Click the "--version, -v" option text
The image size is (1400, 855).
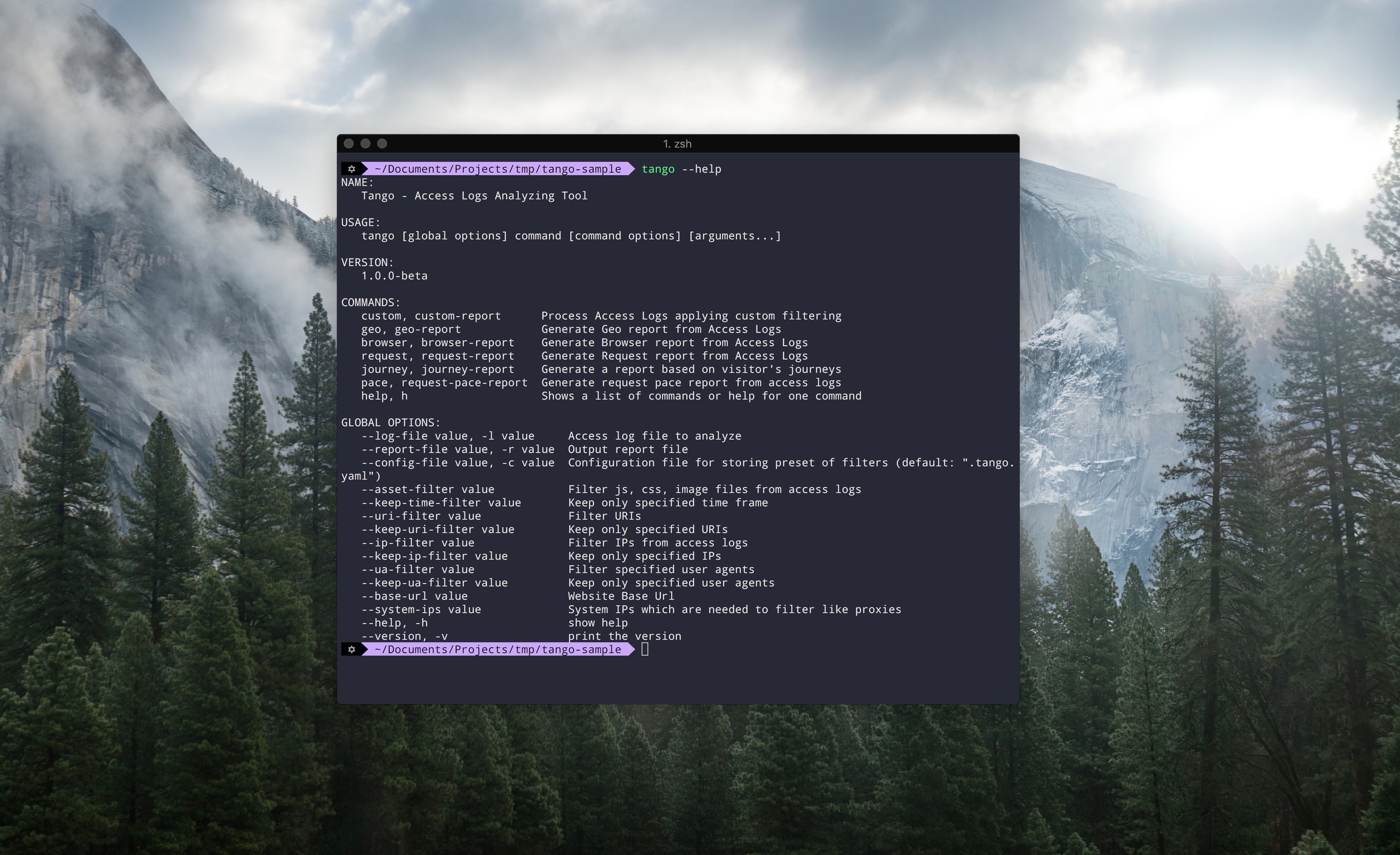click(x=404, y=636)
